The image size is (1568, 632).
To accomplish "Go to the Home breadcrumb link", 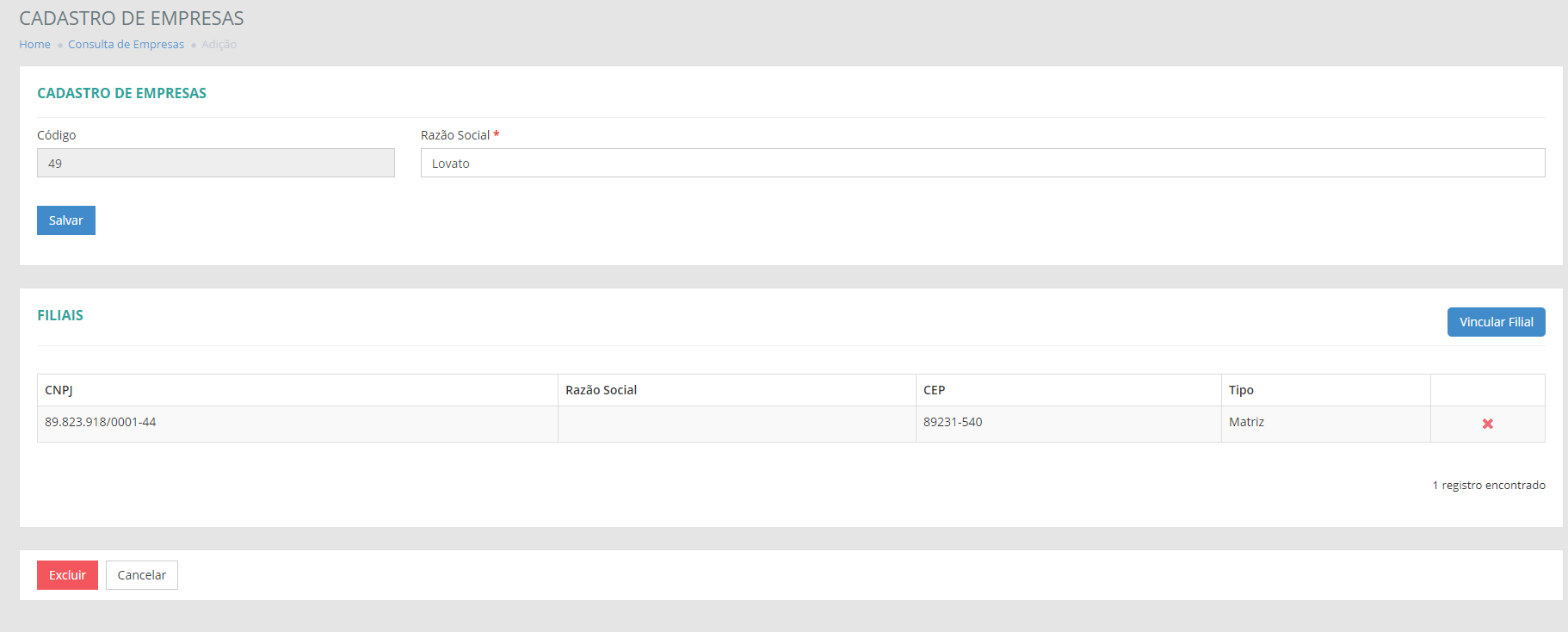I will click(x=34, y=45).
